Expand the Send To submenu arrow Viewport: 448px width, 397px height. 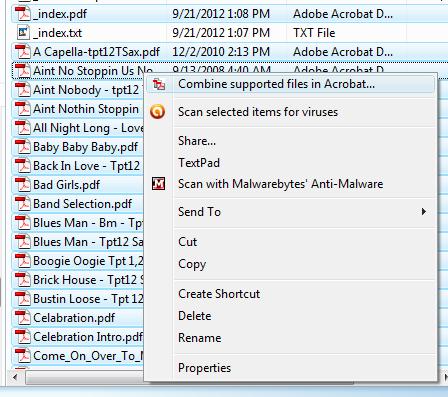coord(424,212)
